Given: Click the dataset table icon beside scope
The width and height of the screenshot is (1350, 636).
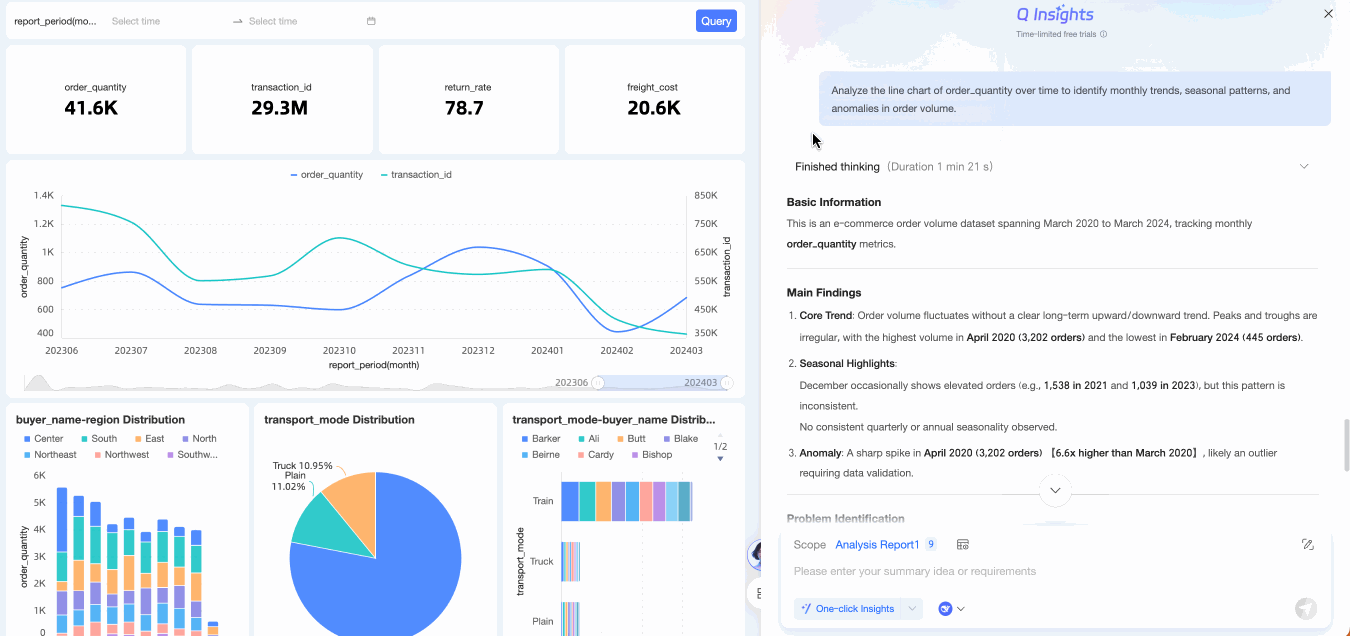Looking at the screenshot, I should coord(963,545).
